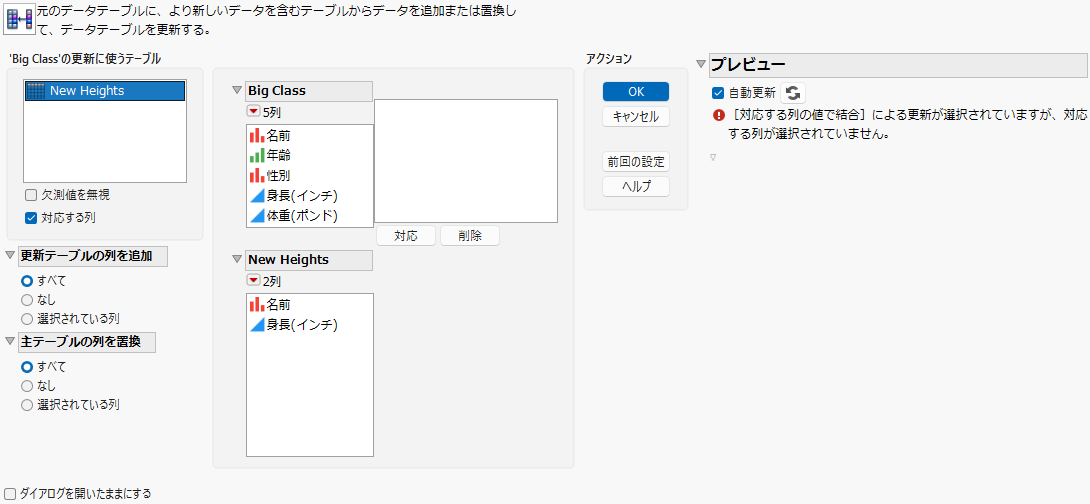Collapse the Big Class column panel
This screenshot has width=1090, height=504.
pos(236,91)
